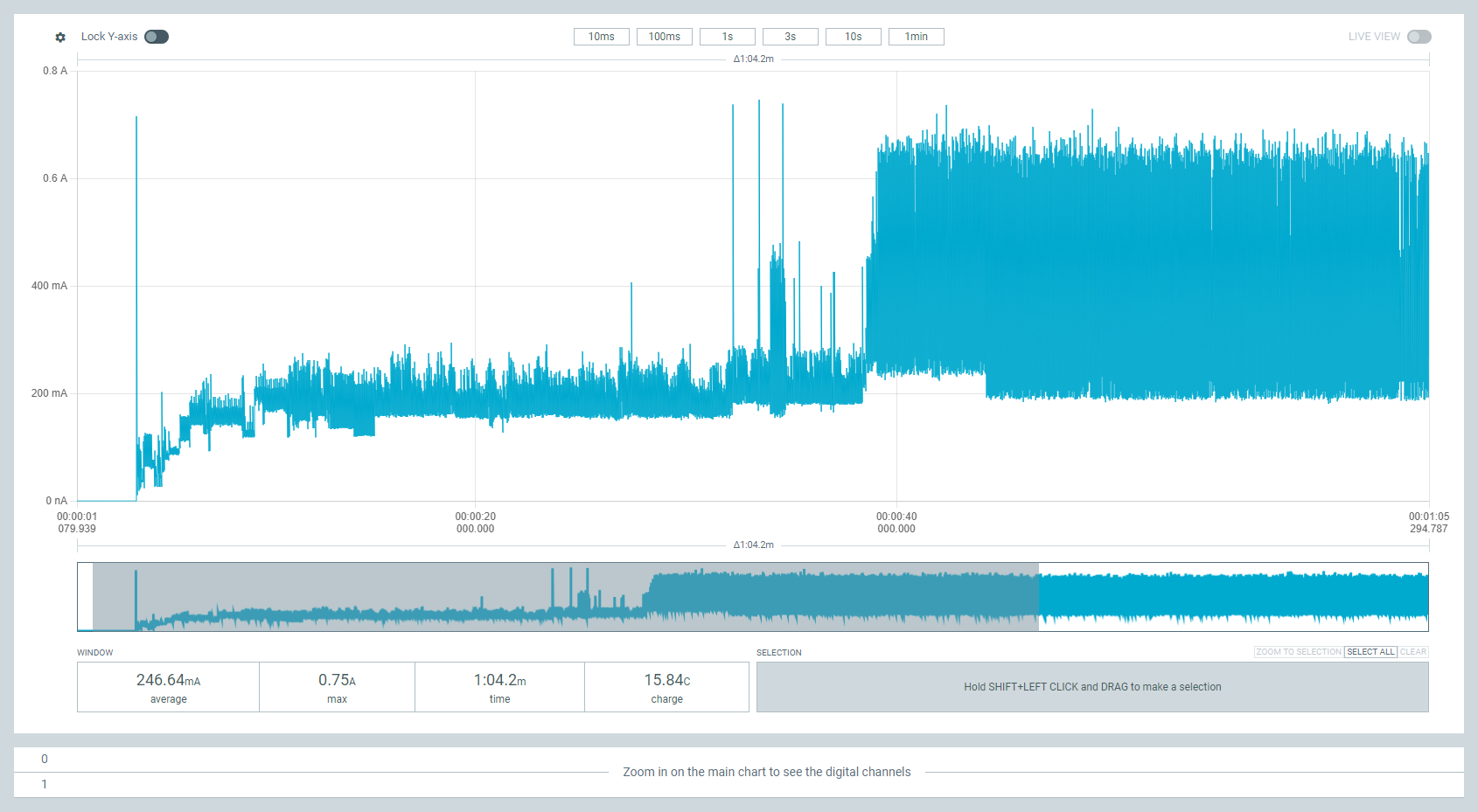
Task: Click the 0.75 A max readout
Action: pyautogui.click(x=337, y=687)
